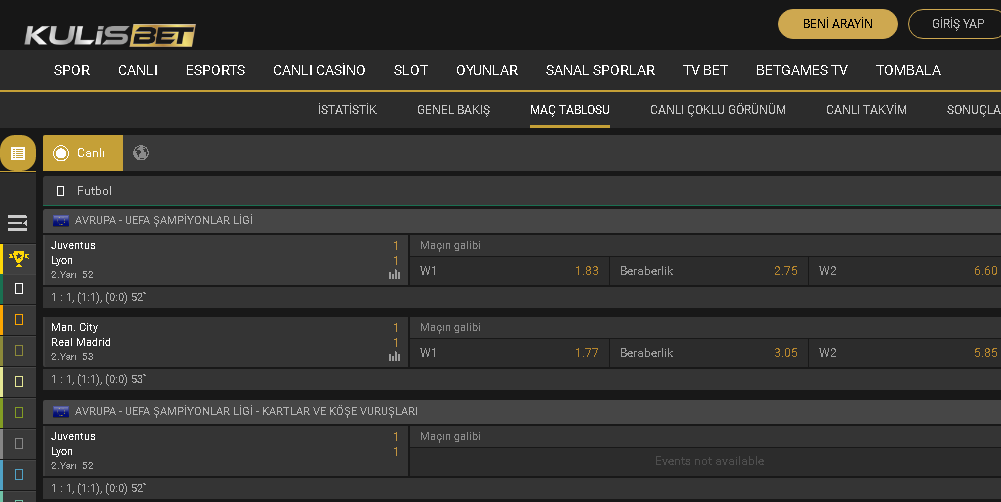
Task: Select the MAÇ TABLOSU tab
Action: point(569,110)
